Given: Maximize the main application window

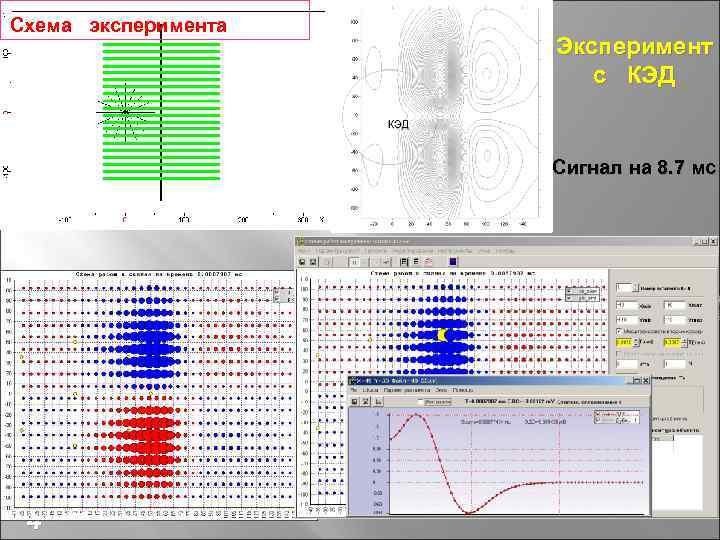Looking at the screenshot, I should click(x=705, y=241).
